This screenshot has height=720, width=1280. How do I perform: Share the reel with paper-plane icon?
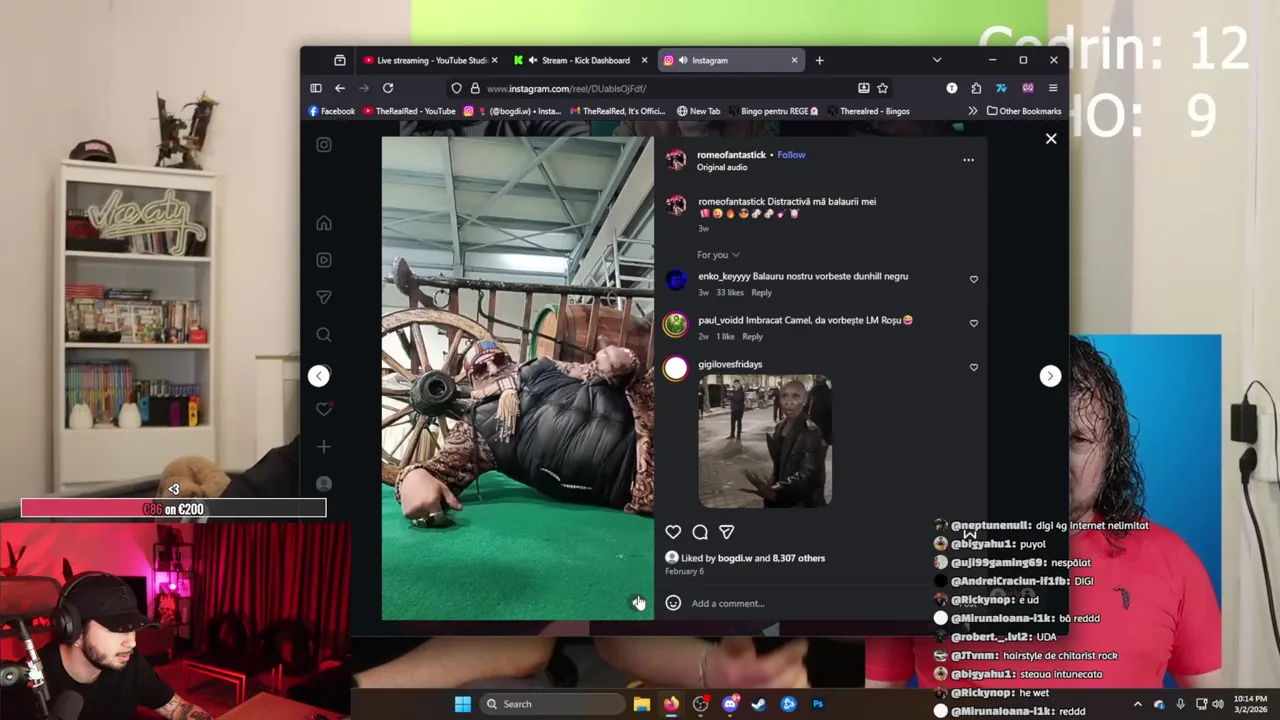pyautogui.click(x=727, y=532)
